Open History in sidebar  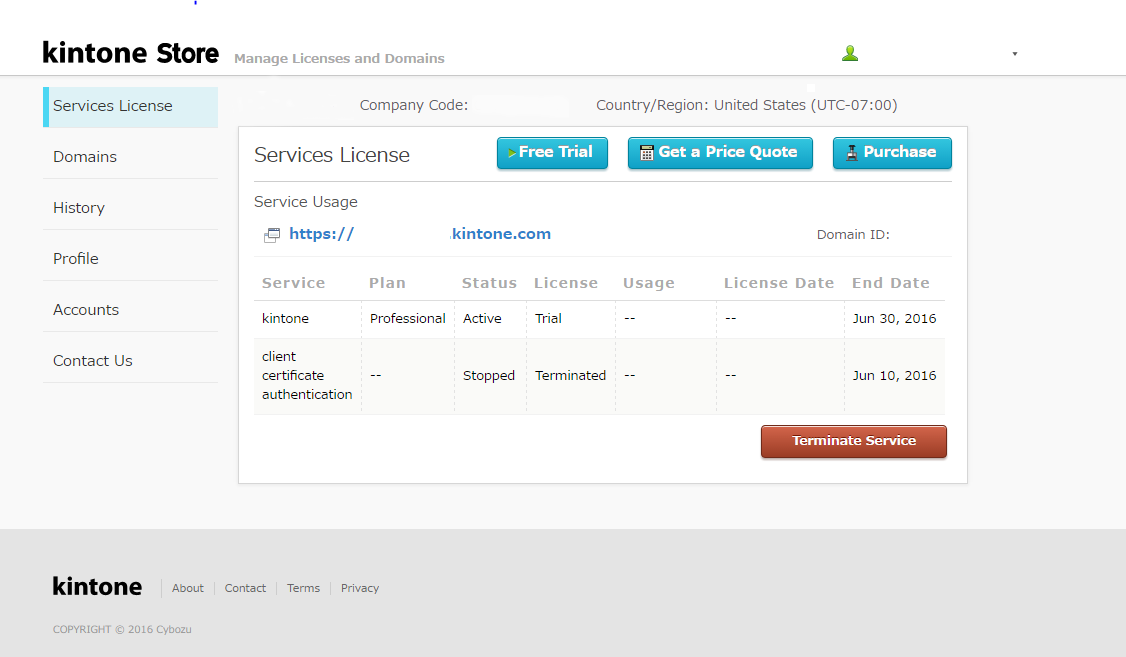click(131, 208)
